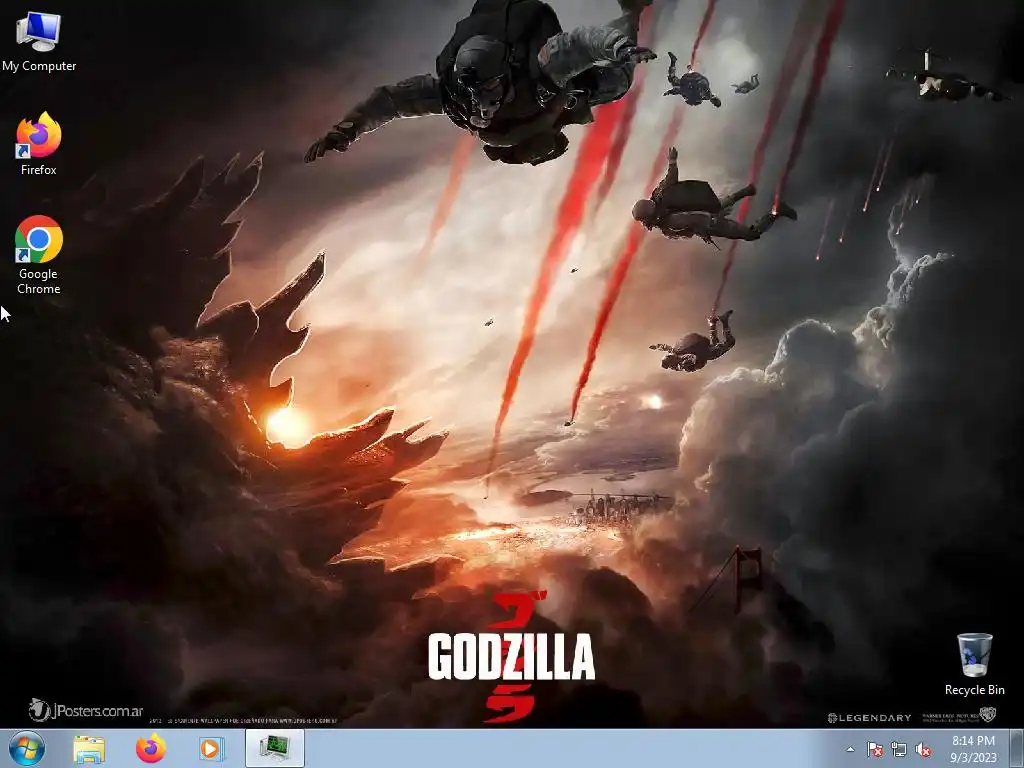Viewport: 1024px width, 768px height.
Task: Open Windows Explorer from taskbar
Action: coord(89,749)
